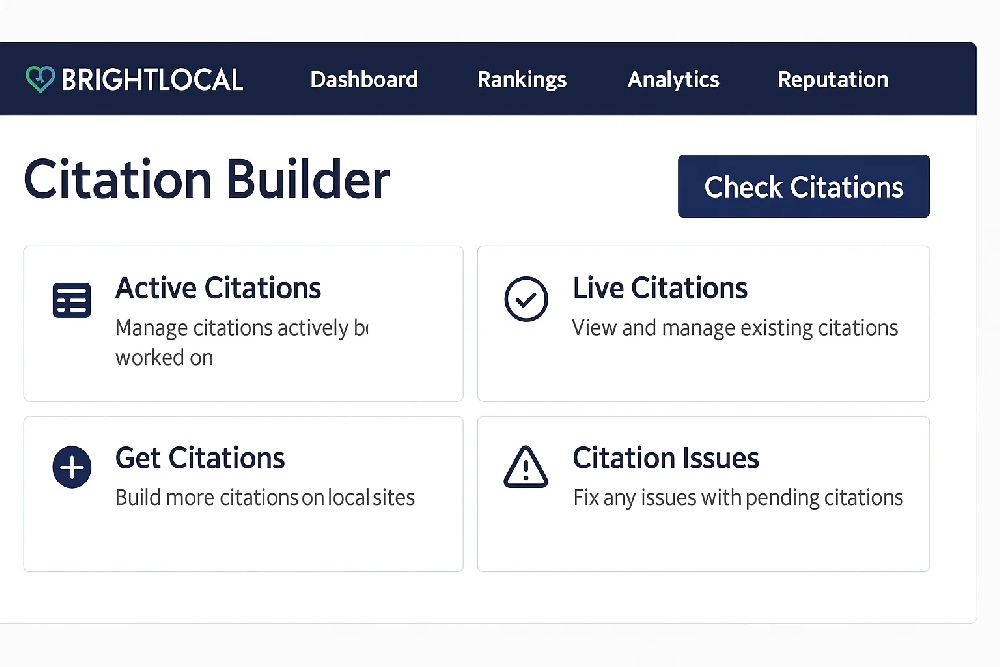Click the BrightLocal heart logo icon
This screenshot has width=1000, height=667.
(x=40, y=79)
